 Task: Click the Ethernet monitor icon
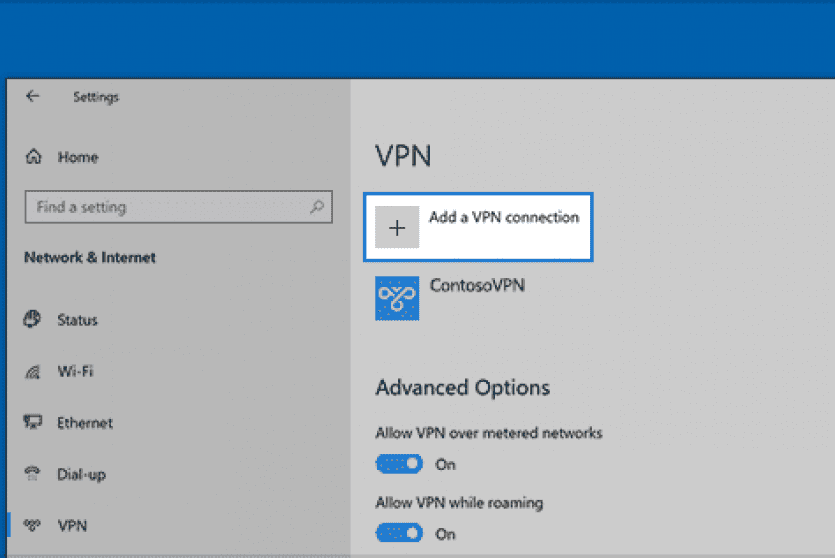point(33,423)
